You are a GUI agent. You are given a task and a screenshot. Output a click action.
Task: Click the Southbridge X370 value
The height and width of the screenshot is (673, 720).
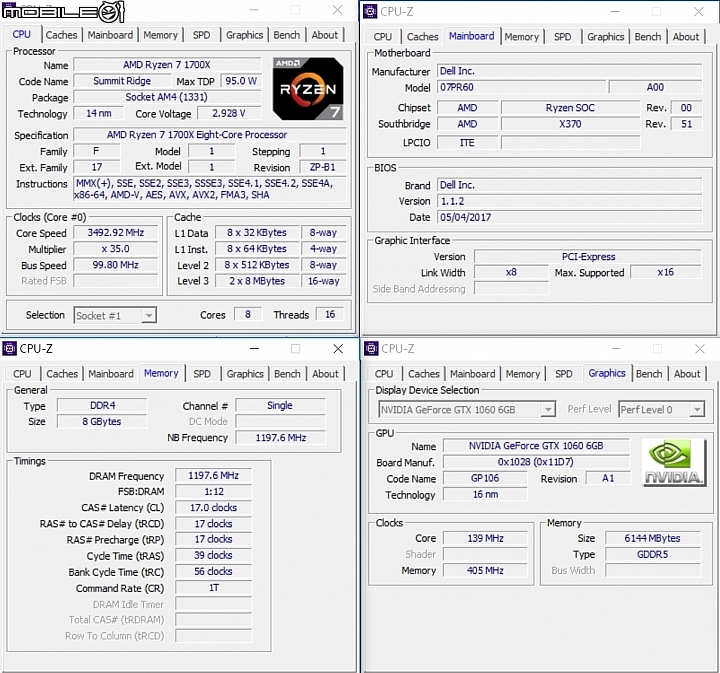[570, 123]
